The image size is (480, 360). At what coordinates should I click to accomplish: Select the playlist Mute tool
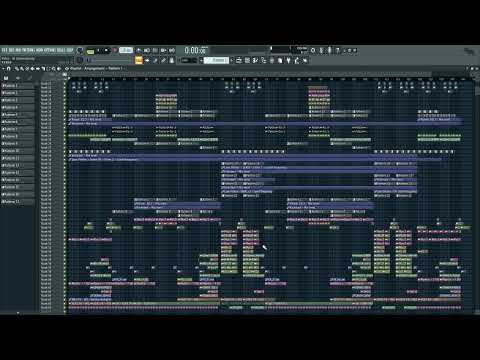coord(32,69)
